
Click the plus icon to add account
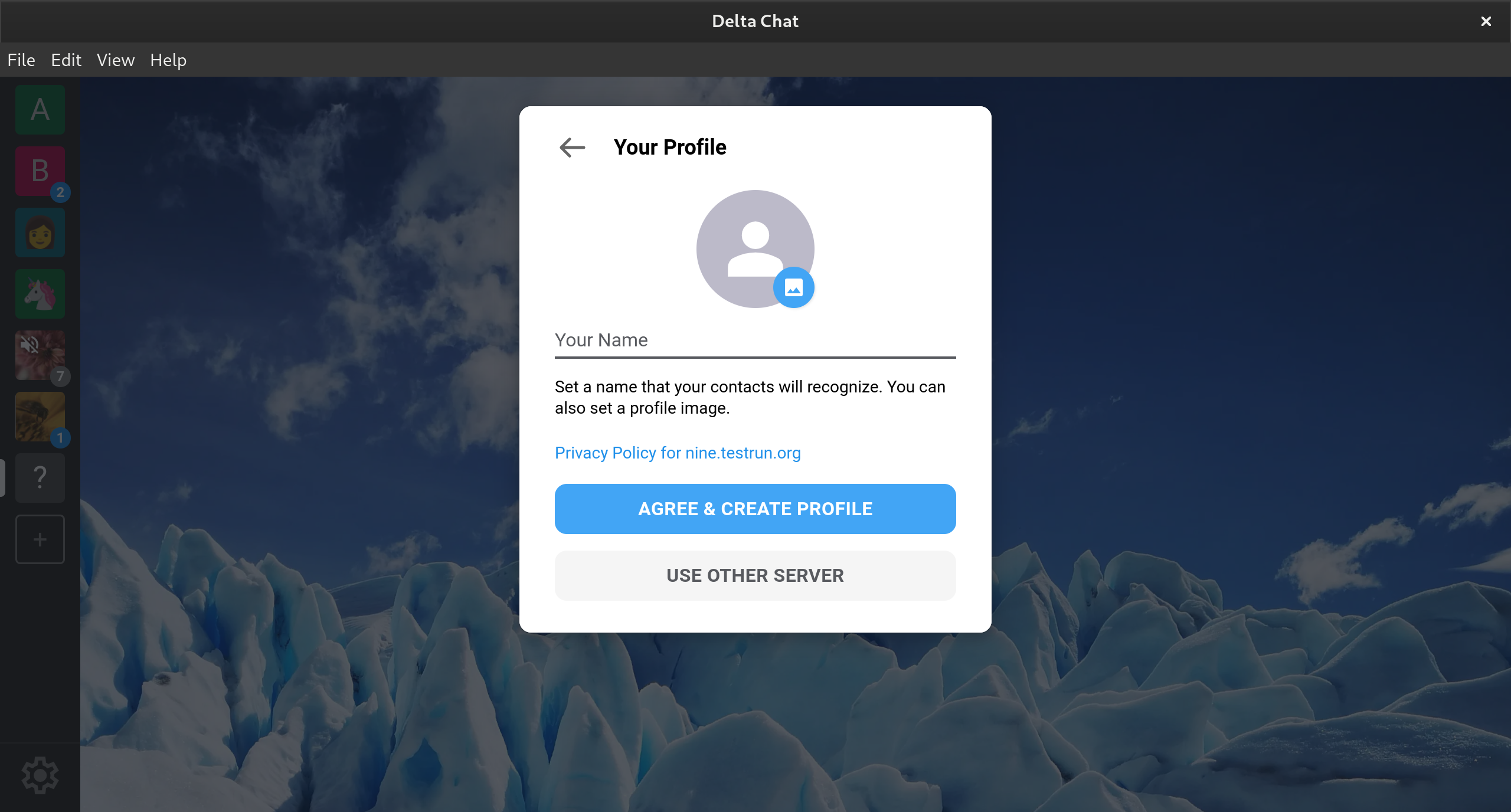[40, 539]
